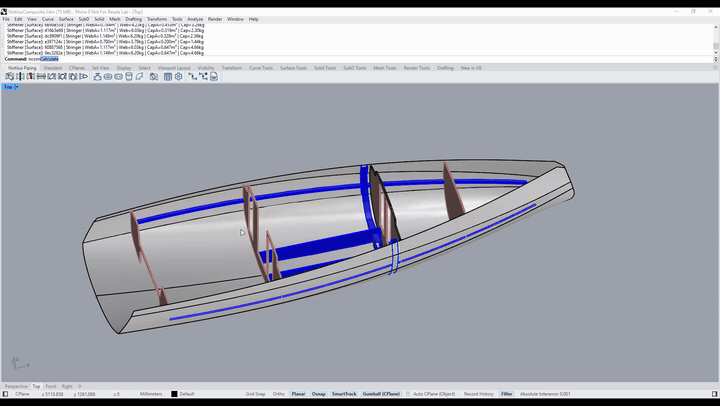Click the valve icon in the Notilus Piping toolbar
This screenshot has width=720, height=406.
[x=97, y=77]
